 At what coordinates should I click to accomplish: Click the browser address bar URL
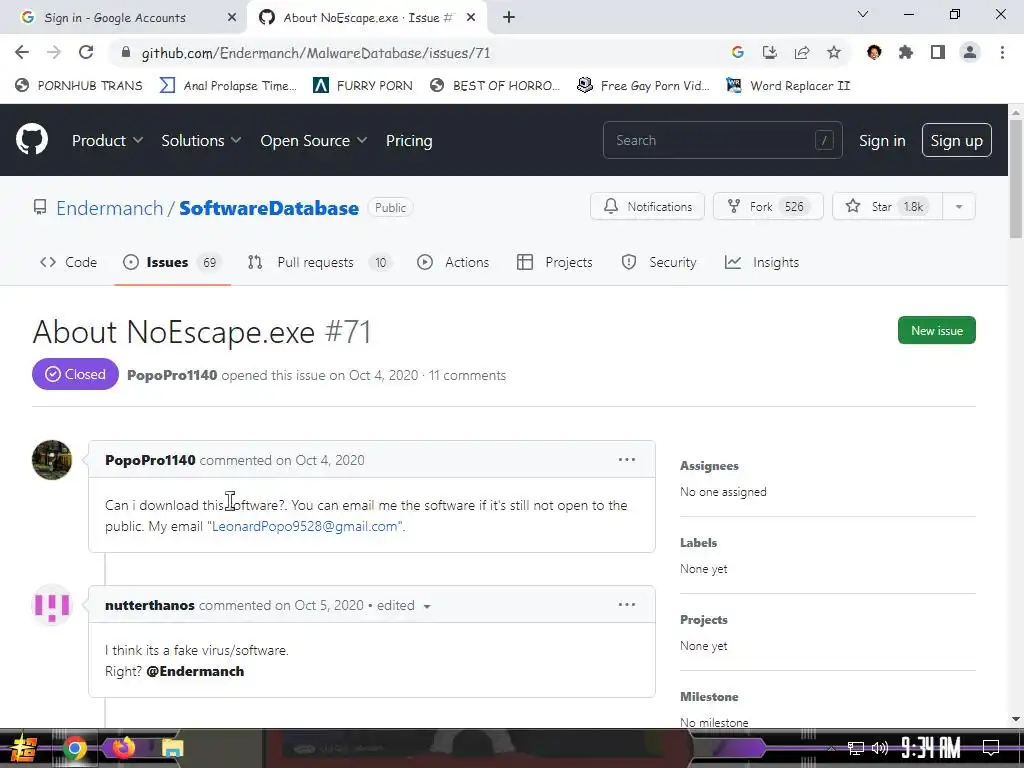(316, 53)
